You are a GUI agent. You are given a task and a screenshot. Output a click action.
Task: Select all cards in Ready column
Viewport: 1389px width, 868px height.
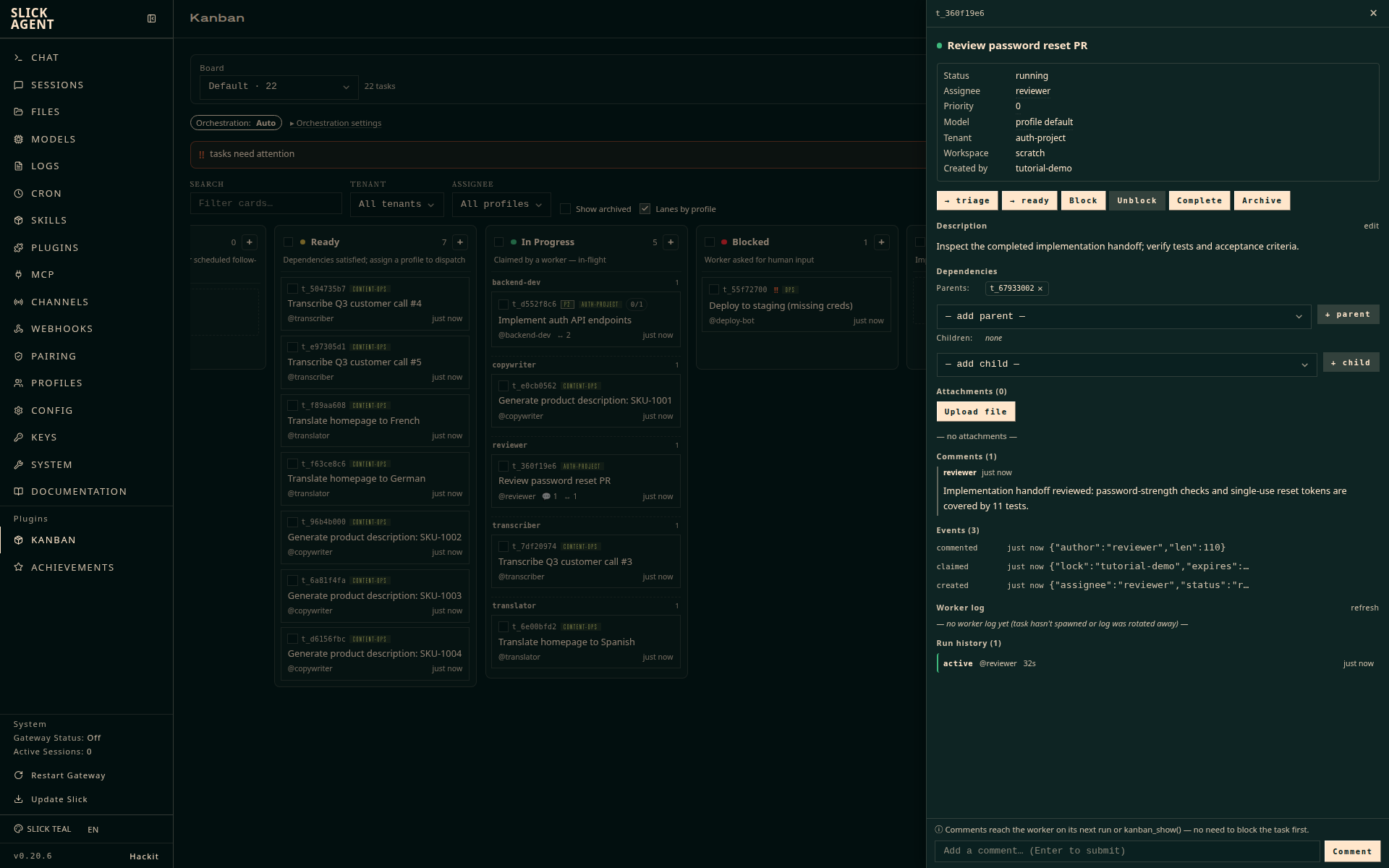pyautogui.click(x=289, y=242)
